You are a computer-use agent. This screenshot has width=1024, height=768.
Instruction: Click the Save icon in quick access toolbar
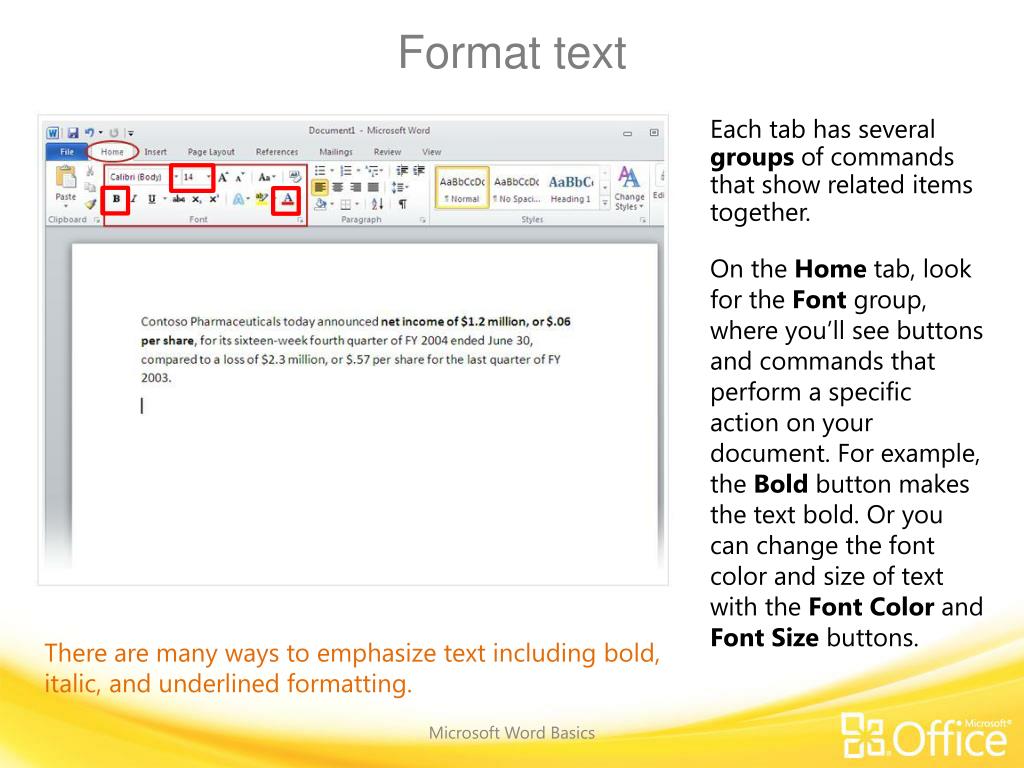click(73, 133)
